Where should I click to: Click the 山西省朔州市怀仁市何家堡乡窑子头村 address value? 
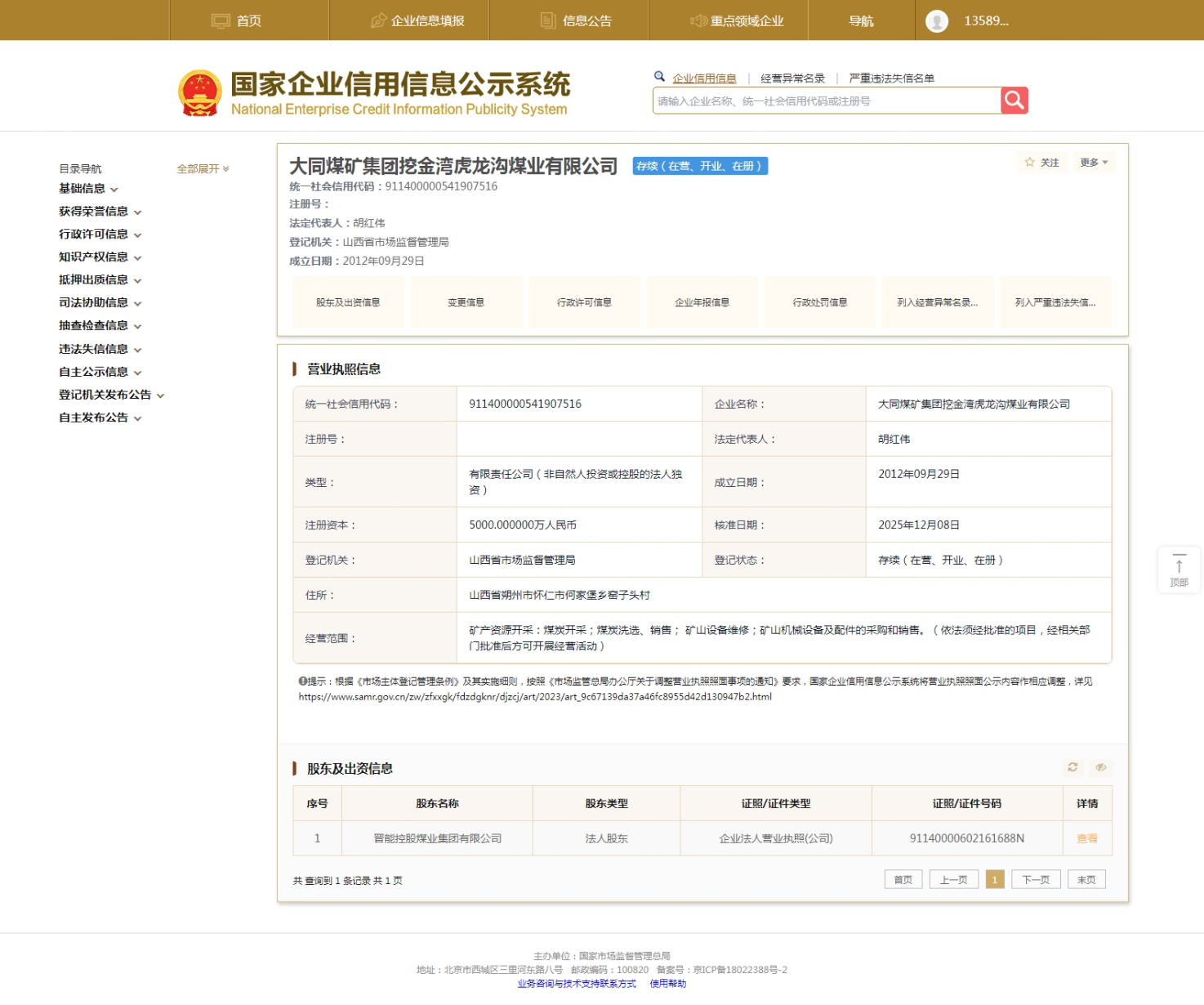click(560, 596)
